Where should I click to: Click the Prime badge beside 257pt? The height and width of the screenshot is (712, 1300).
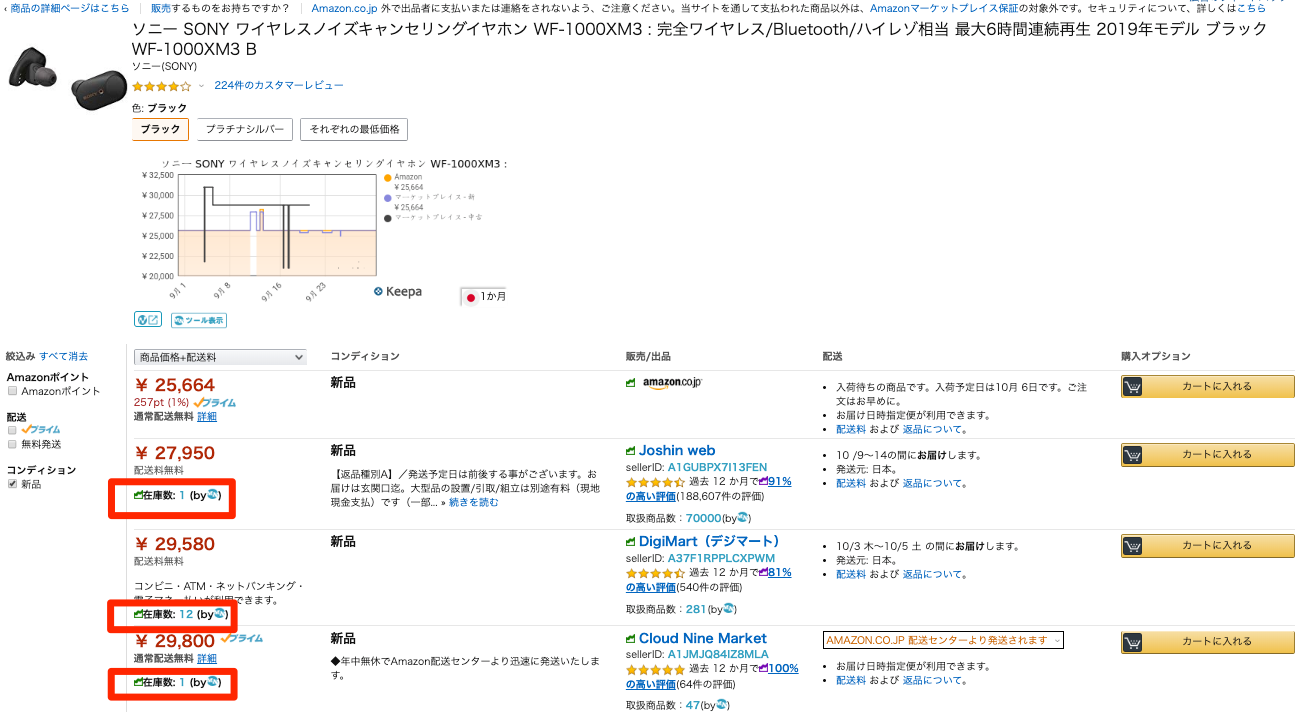click(215, 402)
